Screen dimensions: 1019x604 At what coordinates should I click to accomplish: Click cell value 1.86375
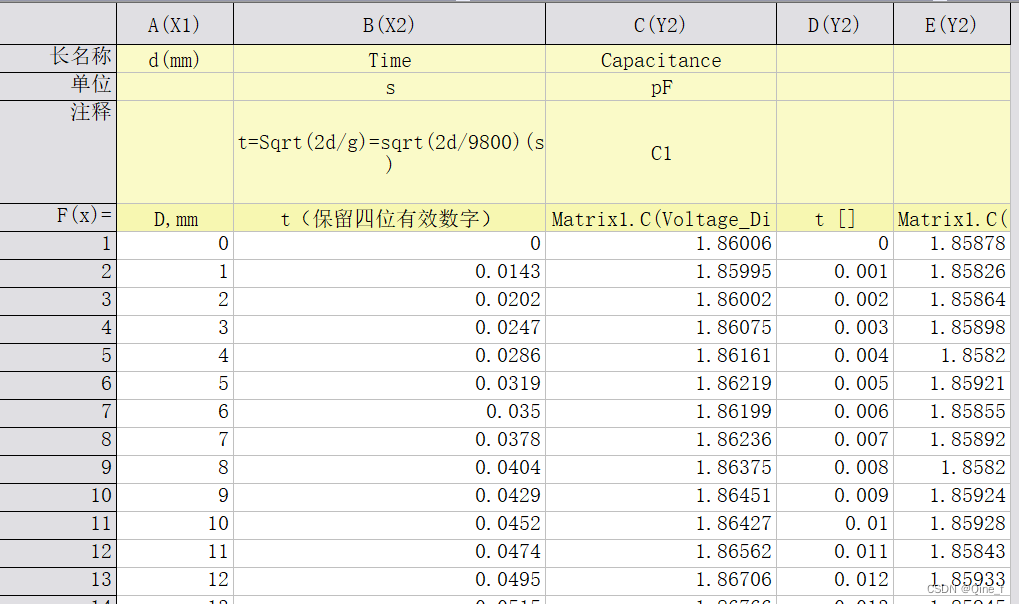point(661,469)
